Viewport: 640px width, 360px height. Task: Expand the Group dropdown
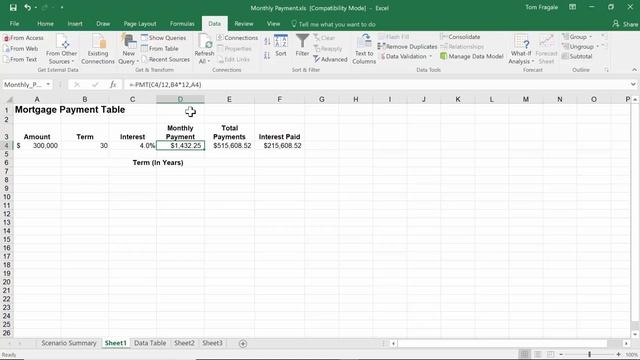pyautogui.click(x=590, y=37)
